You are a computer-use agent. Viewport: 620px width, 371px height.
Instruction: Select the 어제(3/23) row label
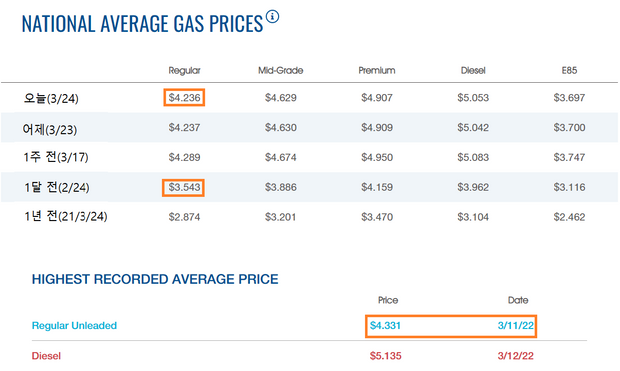click(x=50, y=129)
